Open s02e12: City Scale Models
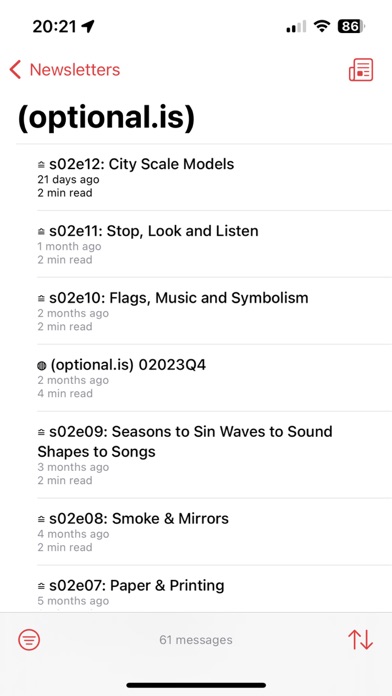This screenshot has width=392, height=696. [214, 178]
